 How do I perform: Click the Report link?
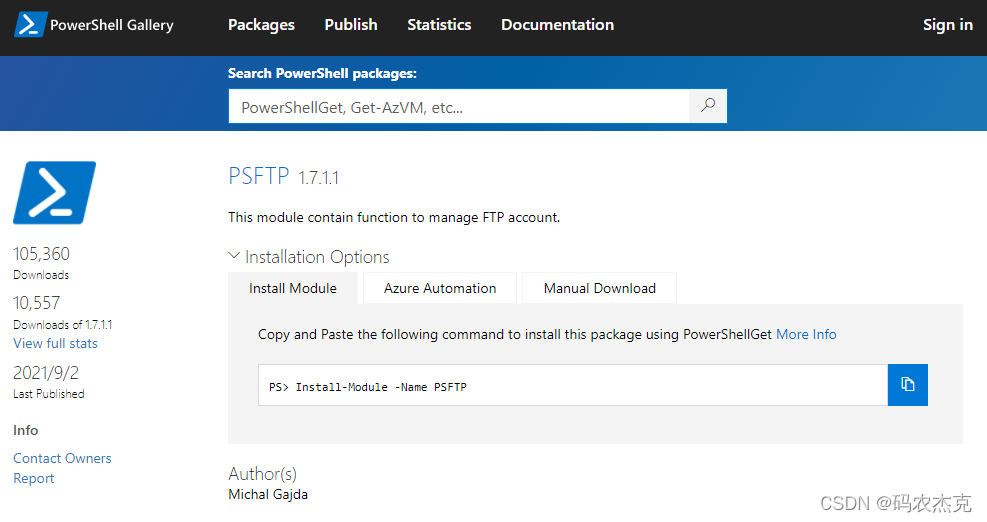[33, 479]
